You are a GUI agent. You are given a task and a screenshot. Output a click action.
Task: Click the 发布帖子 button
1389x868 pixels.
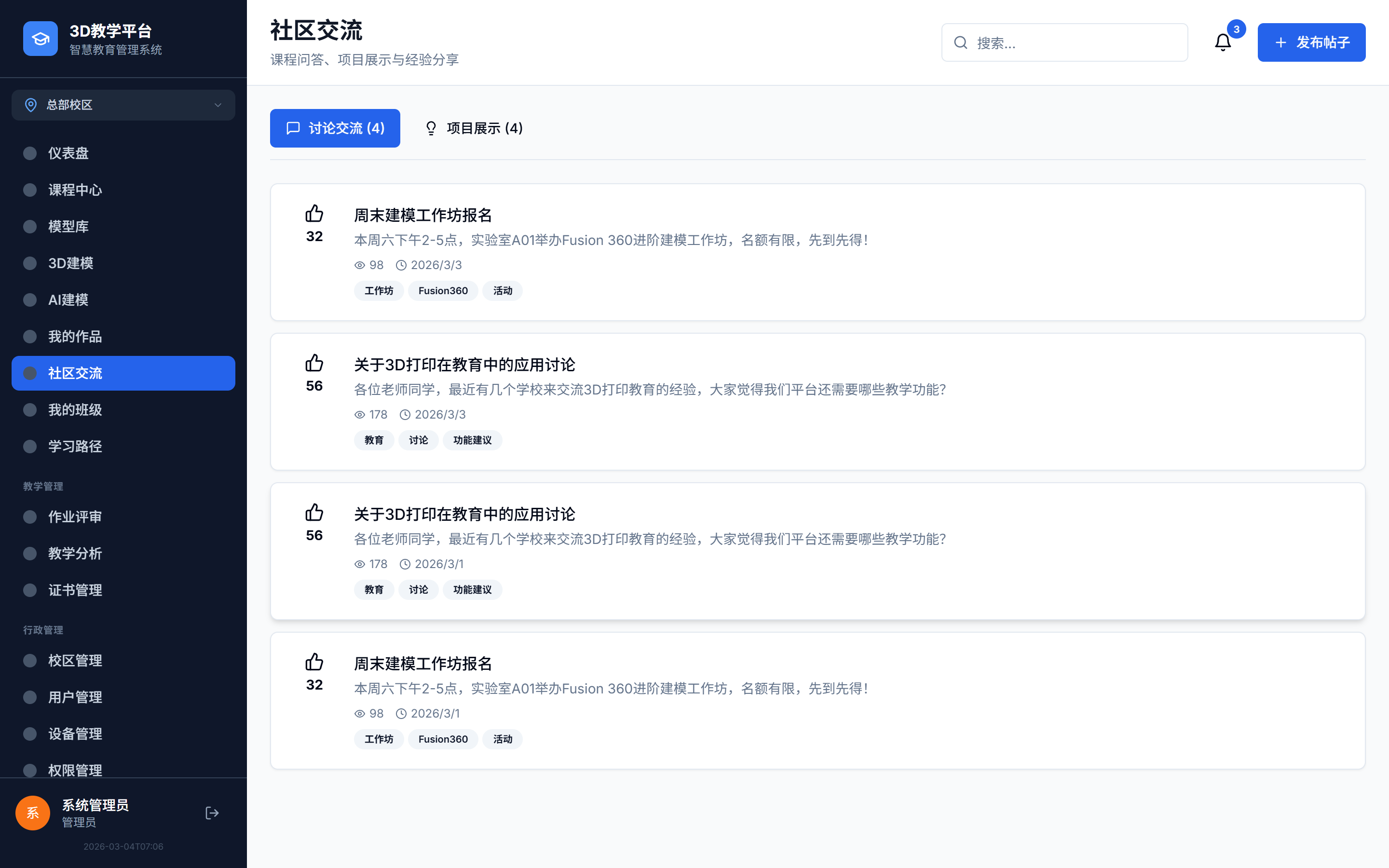[1311, 42]
